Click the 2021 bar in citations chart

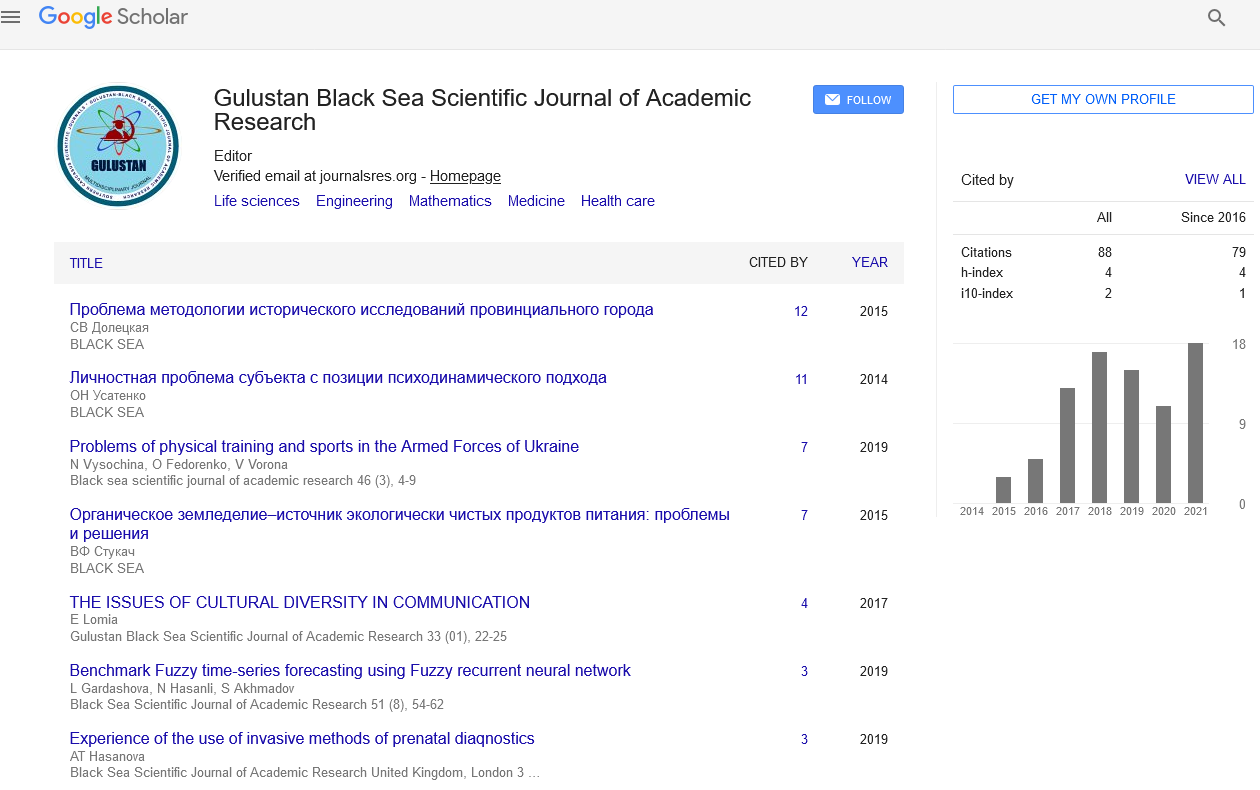(1195, 423)
